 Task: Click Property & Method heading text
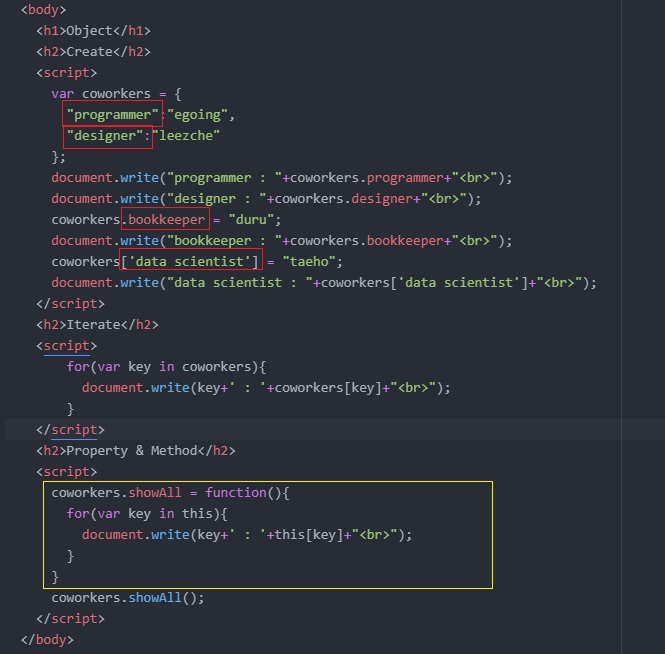(x=132, y=451)
